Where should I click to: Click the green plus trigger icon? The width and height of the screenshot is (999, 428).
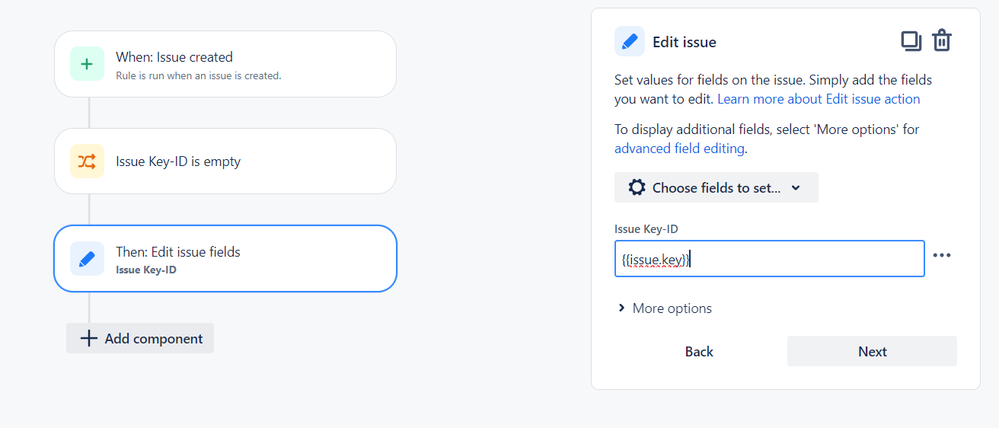(87, 64)
